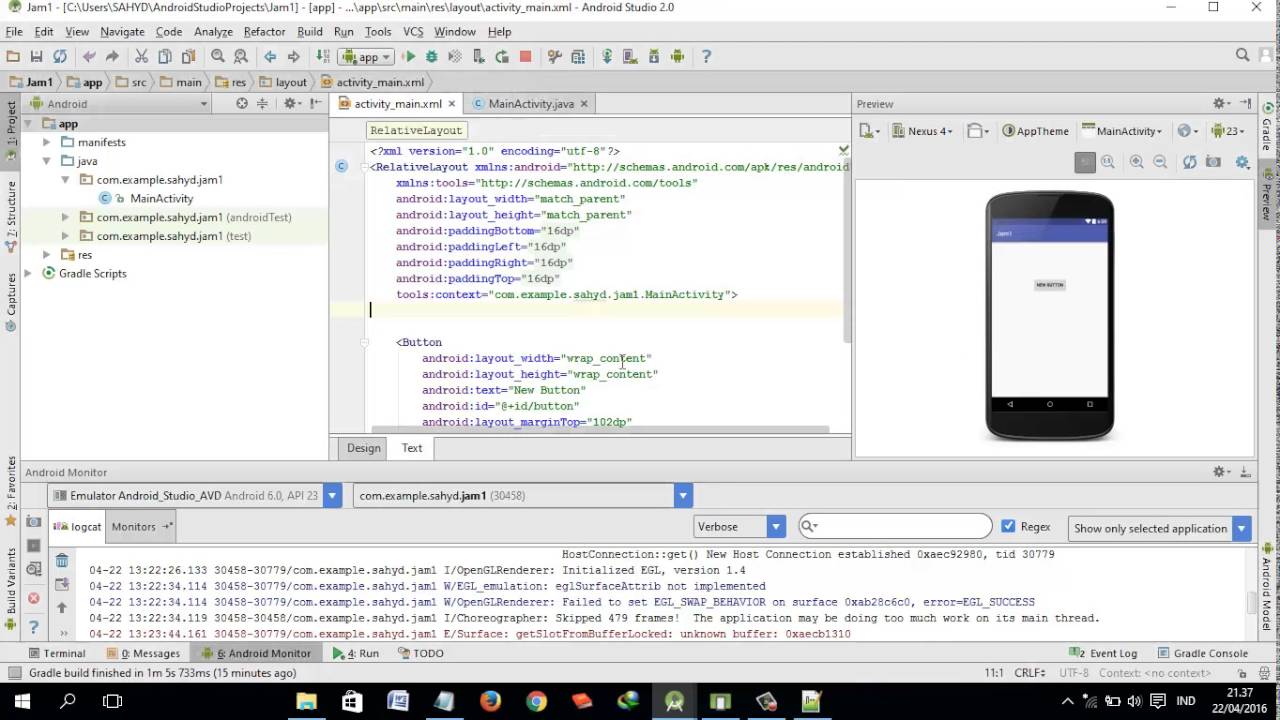Viewport: 1280px width, 720px height.
Task: Open the Refactor menu
Action: [x=264, y=32]
